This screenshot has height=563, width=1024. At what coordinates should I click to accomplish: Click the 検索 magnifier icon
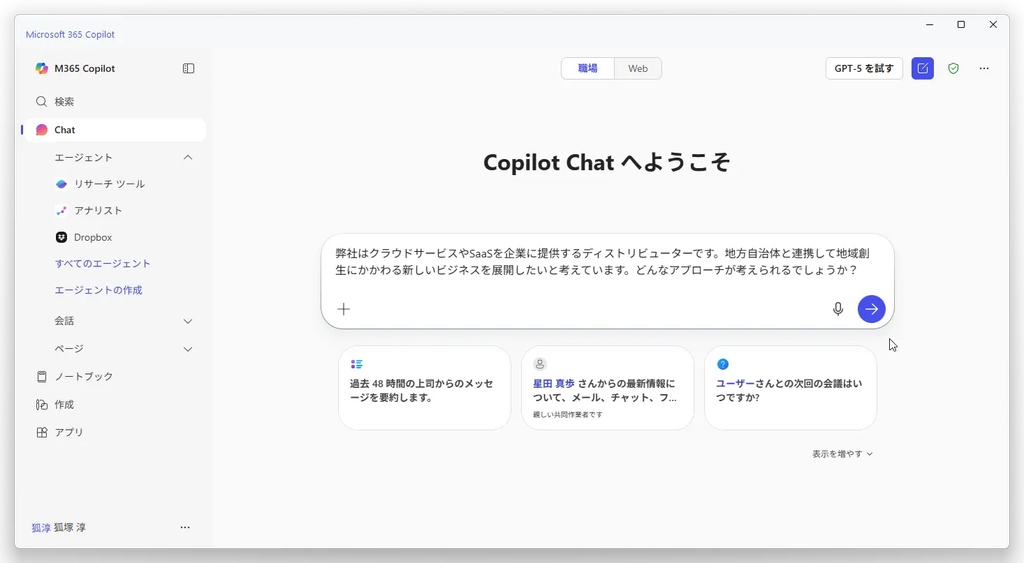[41, 101]
